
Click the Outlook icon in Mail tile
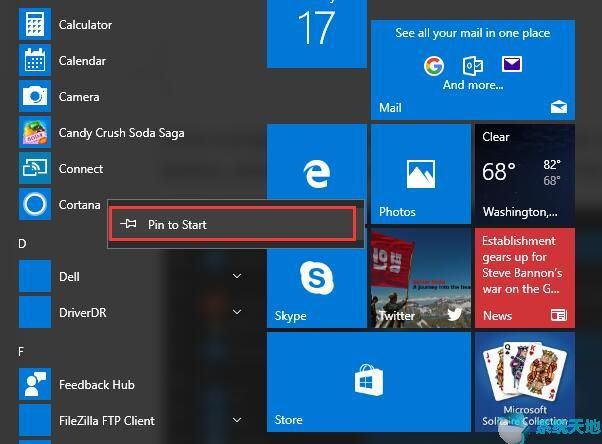(473, 66)
